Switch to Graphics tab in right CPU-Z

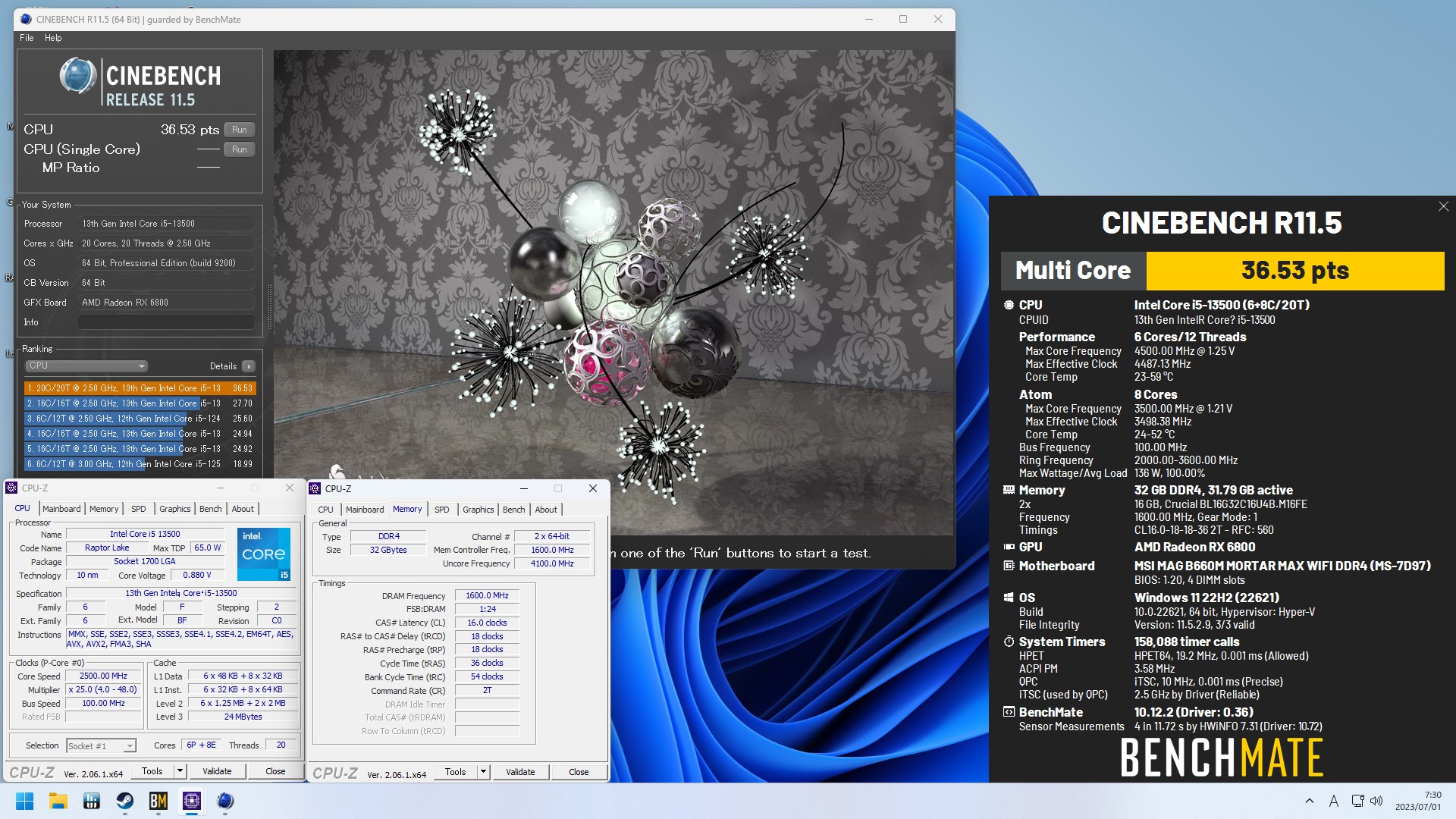(478, 510)
